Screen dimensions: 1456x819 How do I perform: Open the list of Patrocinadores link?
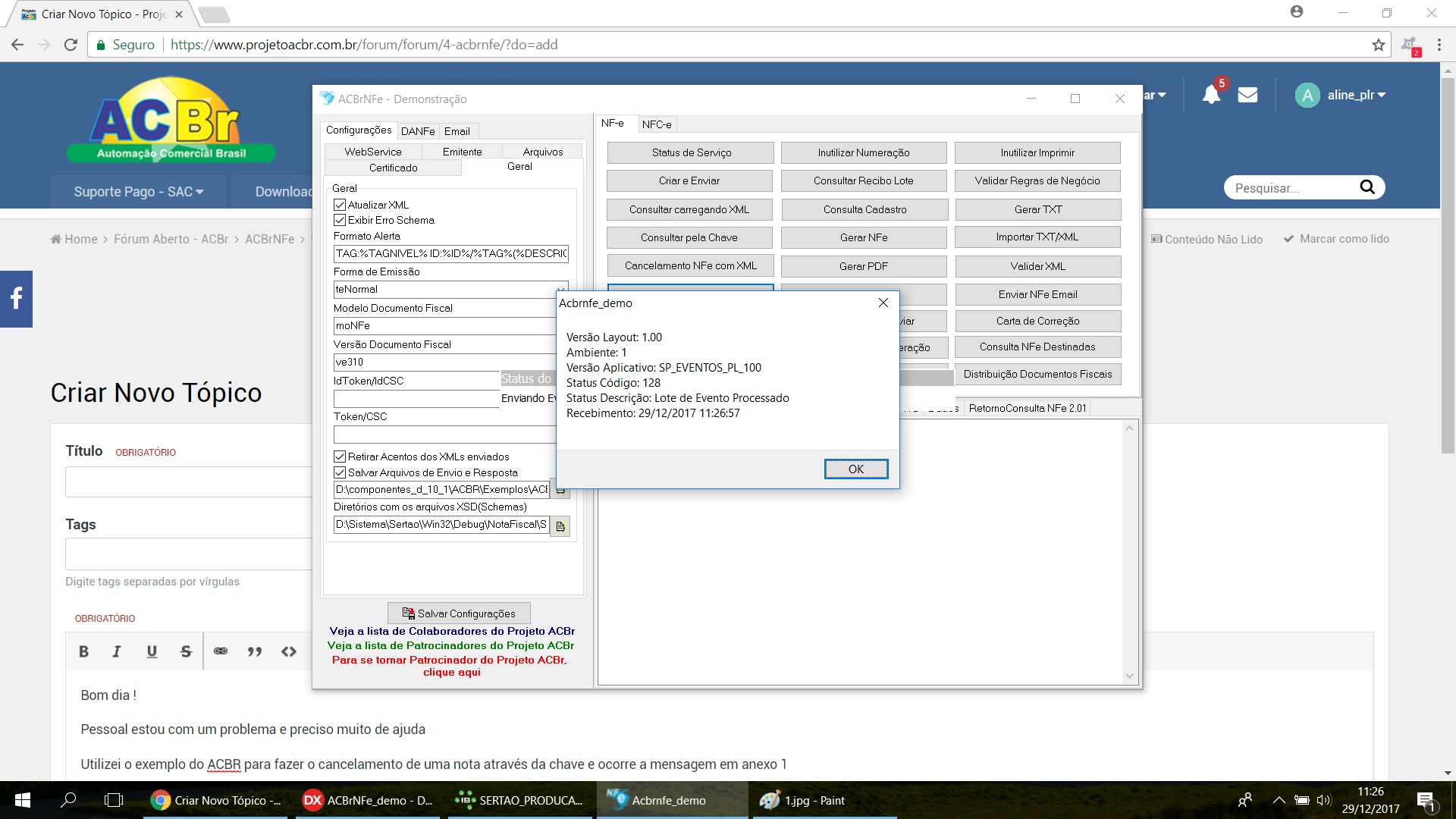click(450, 645)
